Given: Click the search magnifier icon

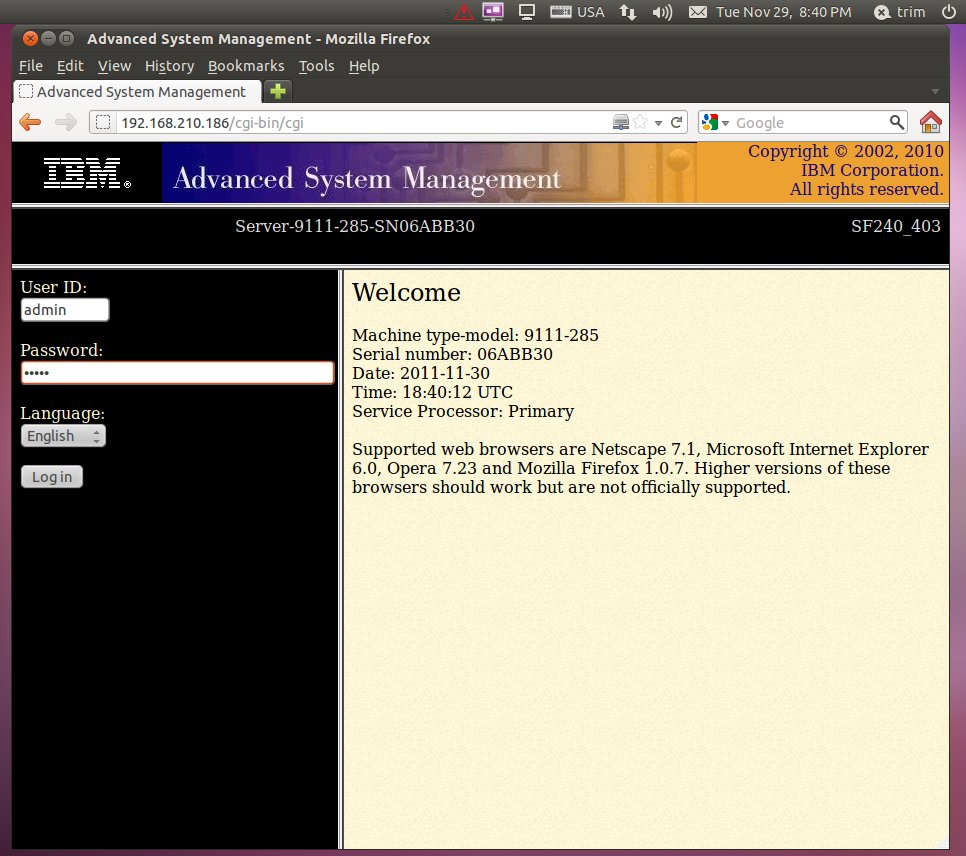Looking at the screenshot, I should coord(897,122).
